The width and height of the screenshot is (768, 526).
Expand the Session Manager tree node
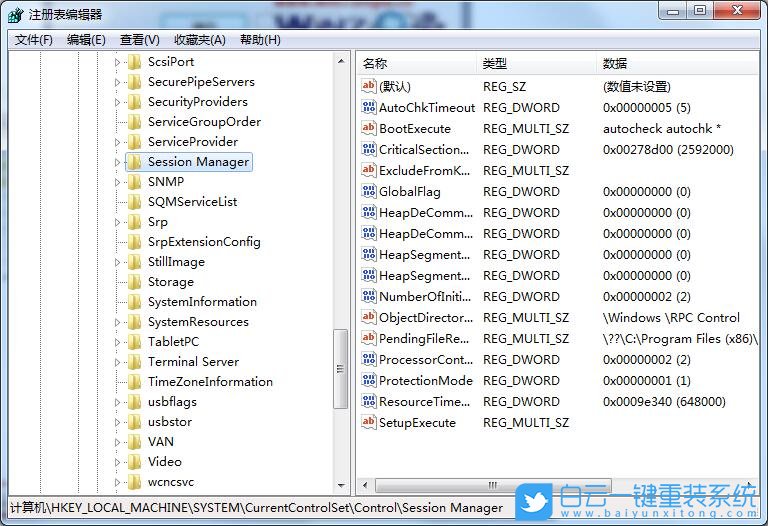click(117, 162)
